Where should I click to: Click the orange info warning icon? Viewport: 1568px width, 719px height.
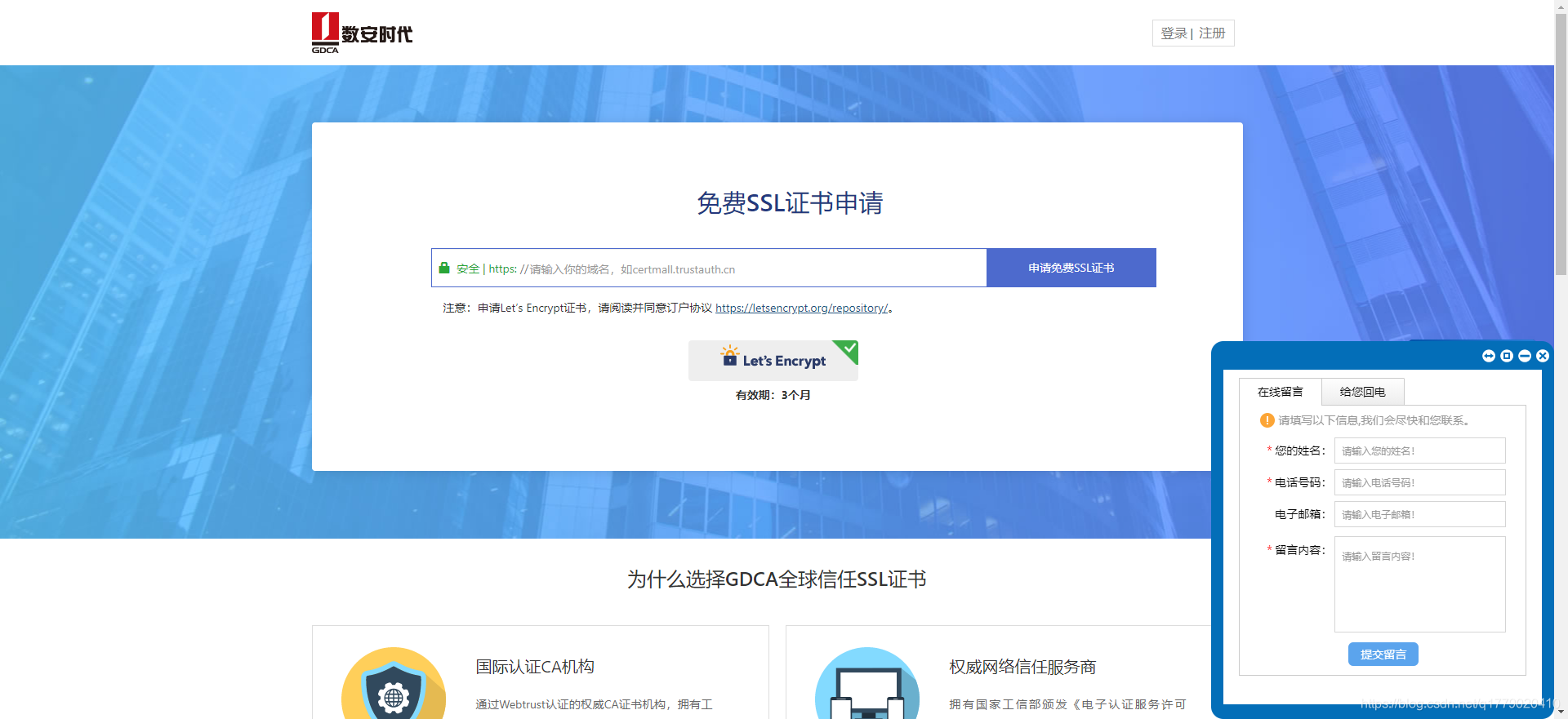coord(1267,420)
